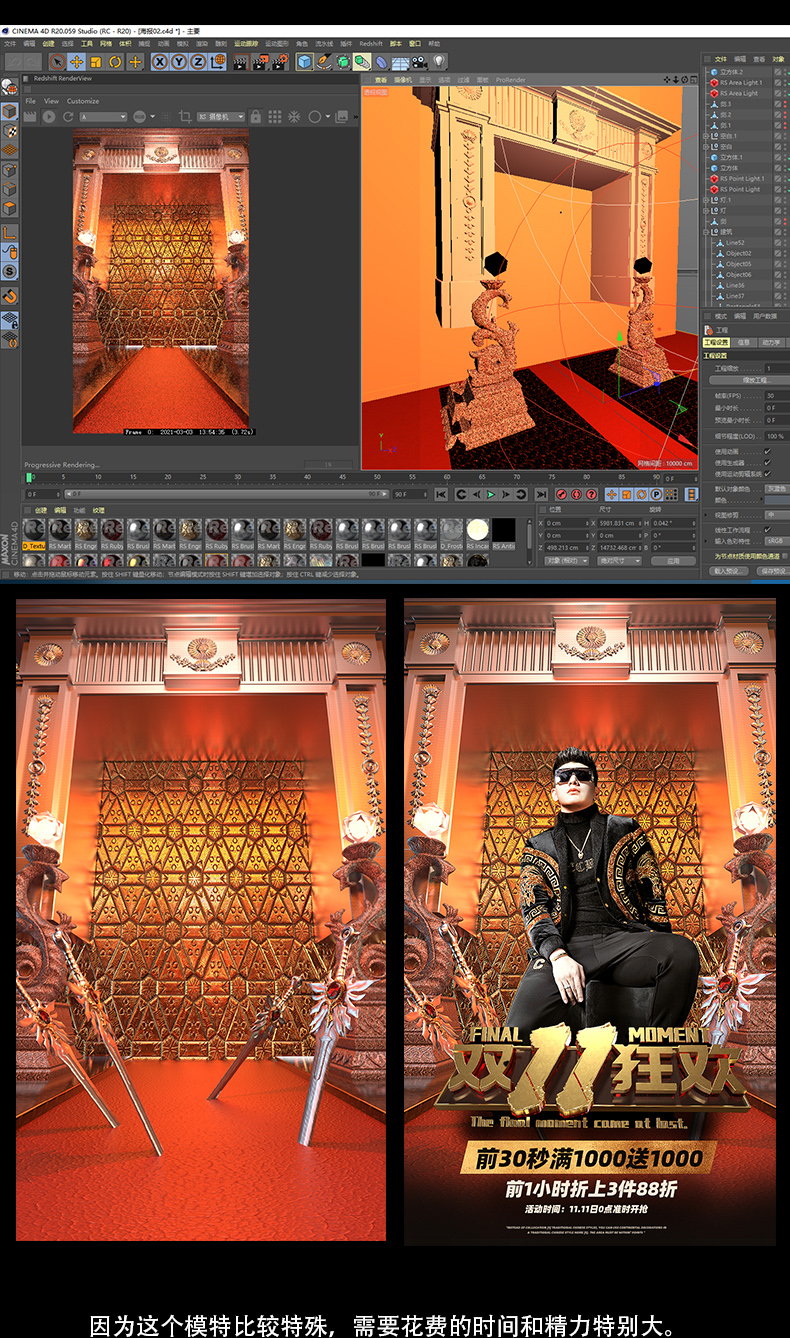This screenshot has width=790, height=1338.
Task: Open the RenderView AOV dropdown
Action: point(104,117)
